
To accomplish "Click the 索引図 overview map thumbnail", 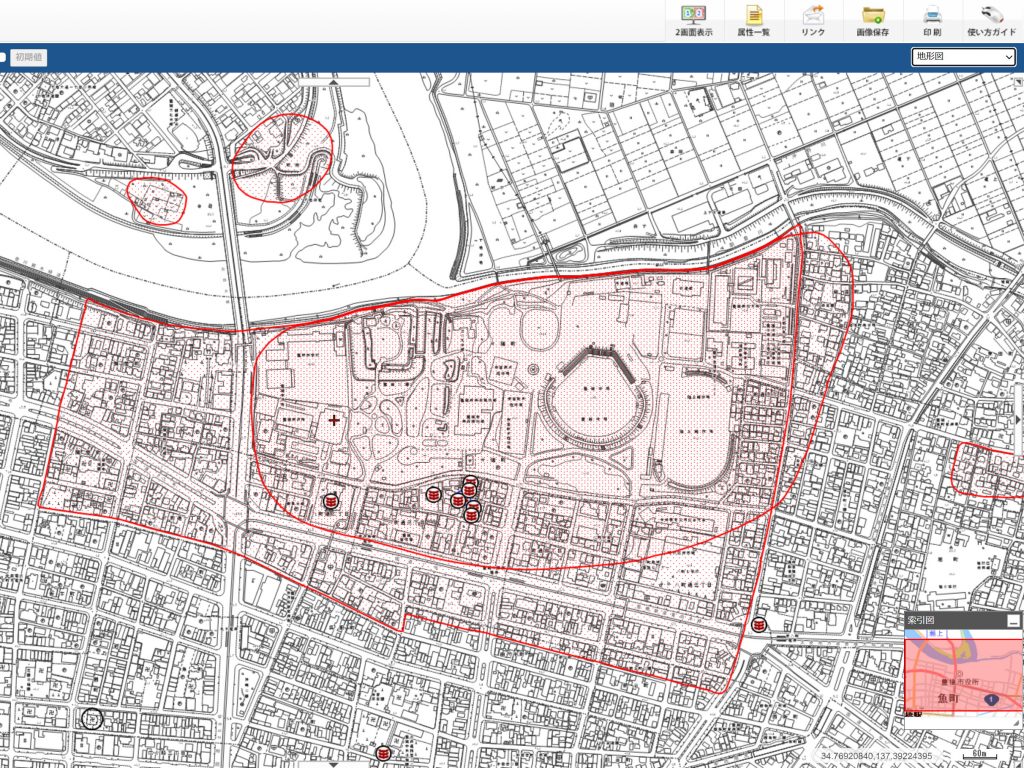I will (x=963, y=675).
